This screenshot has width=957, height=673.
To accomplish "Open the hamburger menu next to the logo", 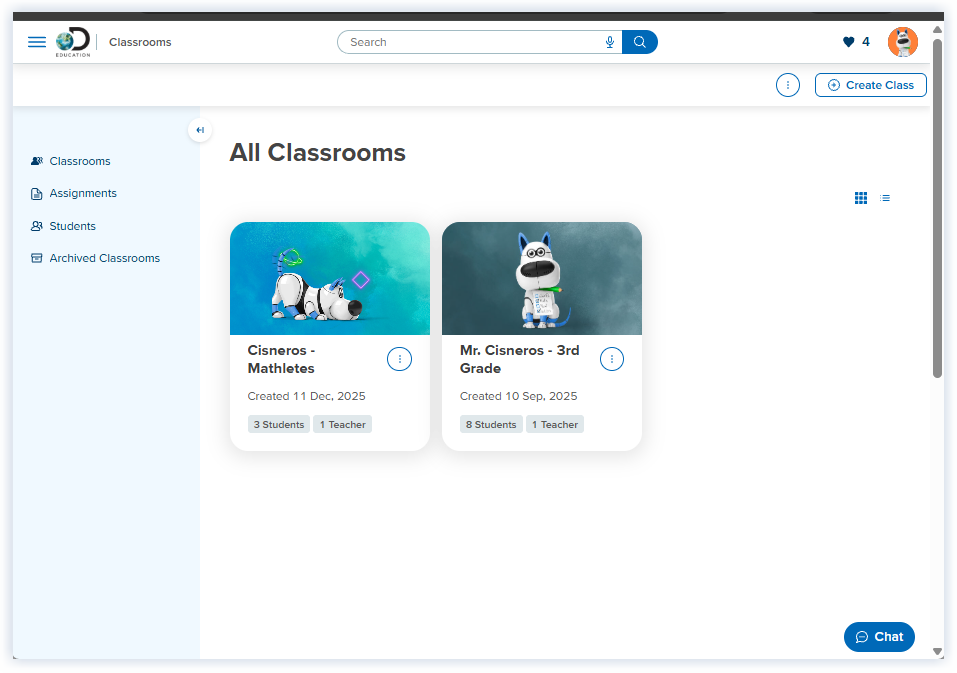I will click(37, 42).
